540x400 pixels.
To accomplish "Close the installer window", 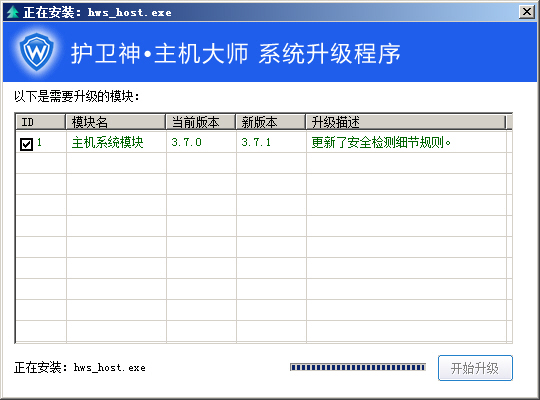I will 527,12.
